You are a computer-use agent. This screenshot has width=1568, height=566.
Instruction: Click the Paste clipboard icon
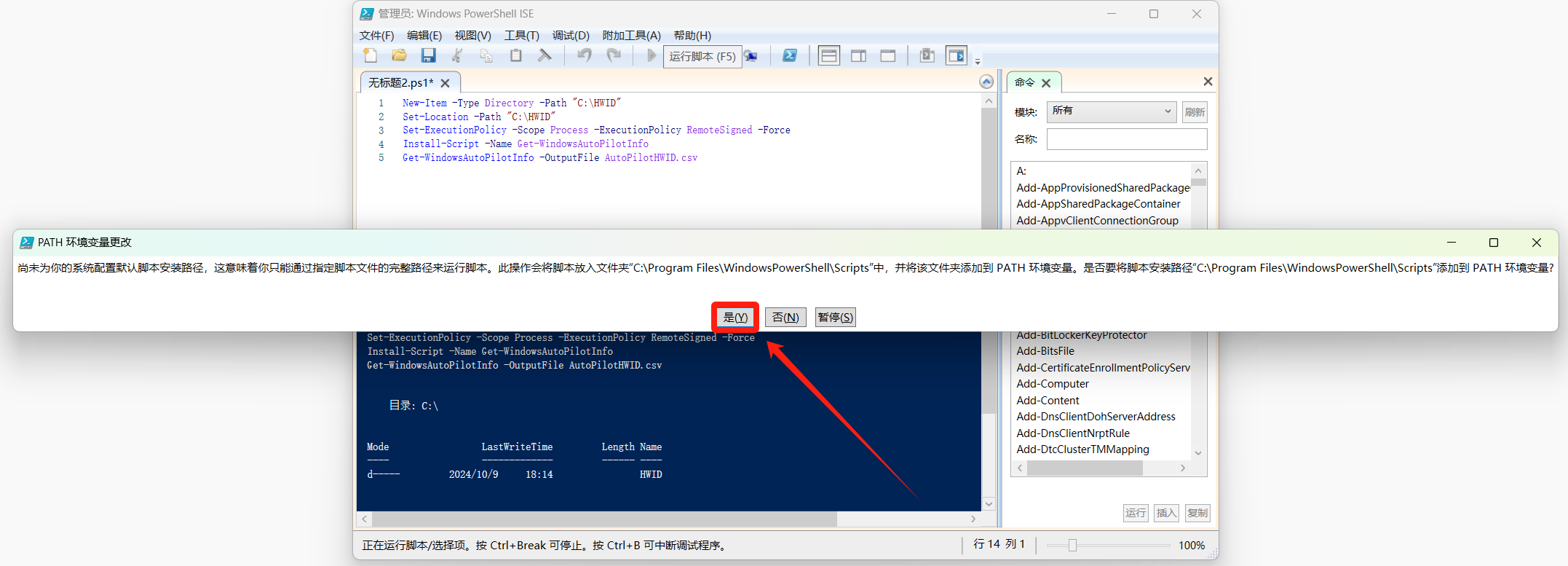click(515, 56)
